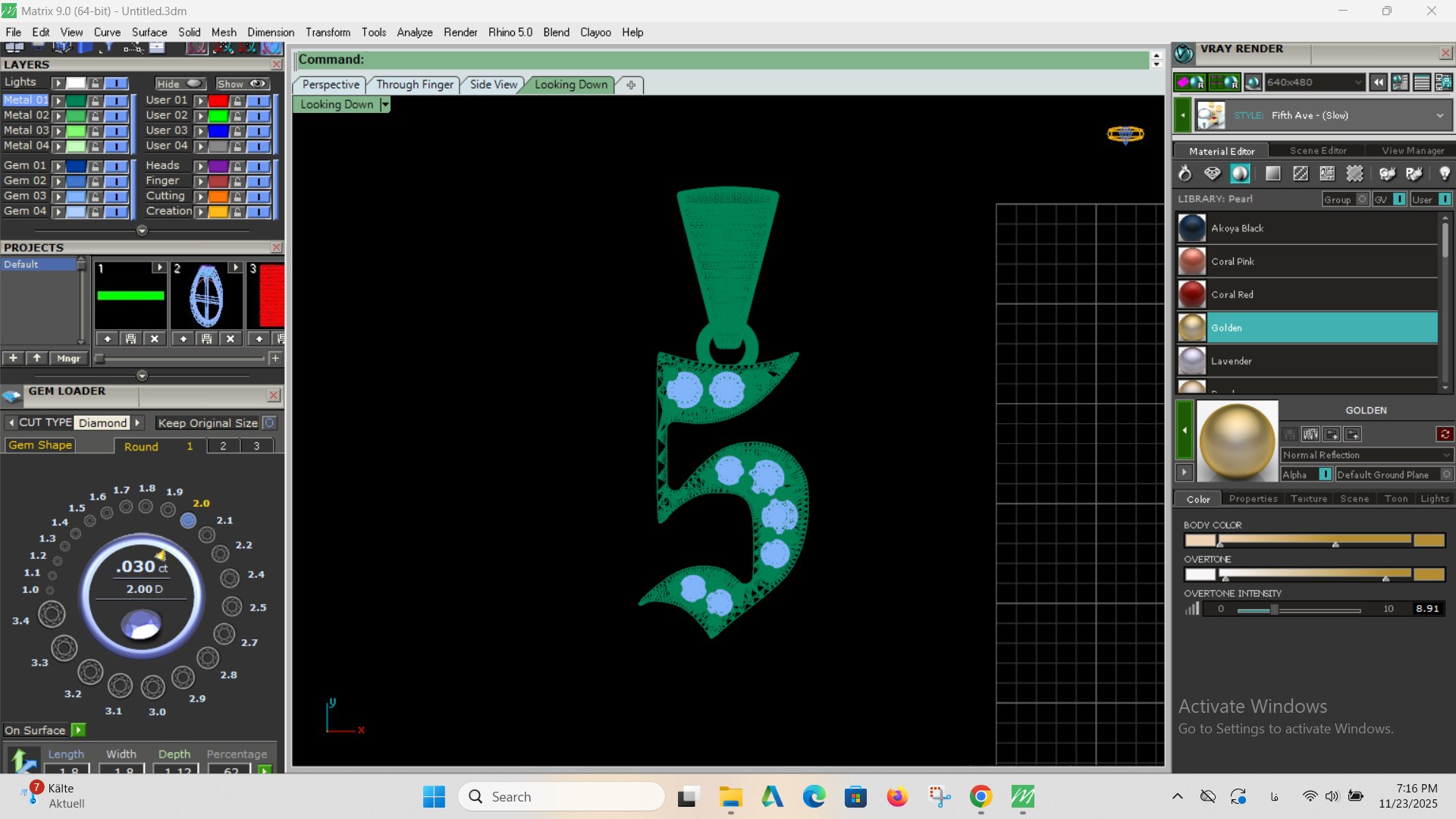Choose gem shape tab 2
The width and height of the screenshot is (1456, 819).
pos(223,446)
